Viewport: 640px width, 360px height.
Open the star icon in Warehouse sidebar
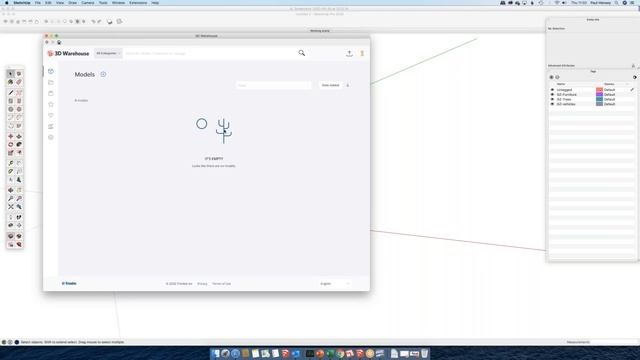pos(51,104)
